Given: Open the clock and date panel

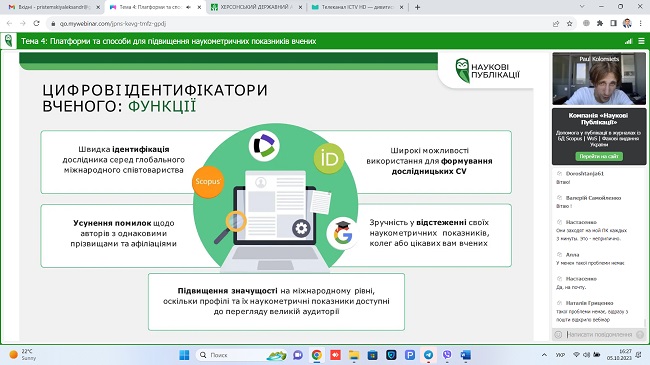Looking at the screenshot, I should pyautogui.click(x=619, y=355).
